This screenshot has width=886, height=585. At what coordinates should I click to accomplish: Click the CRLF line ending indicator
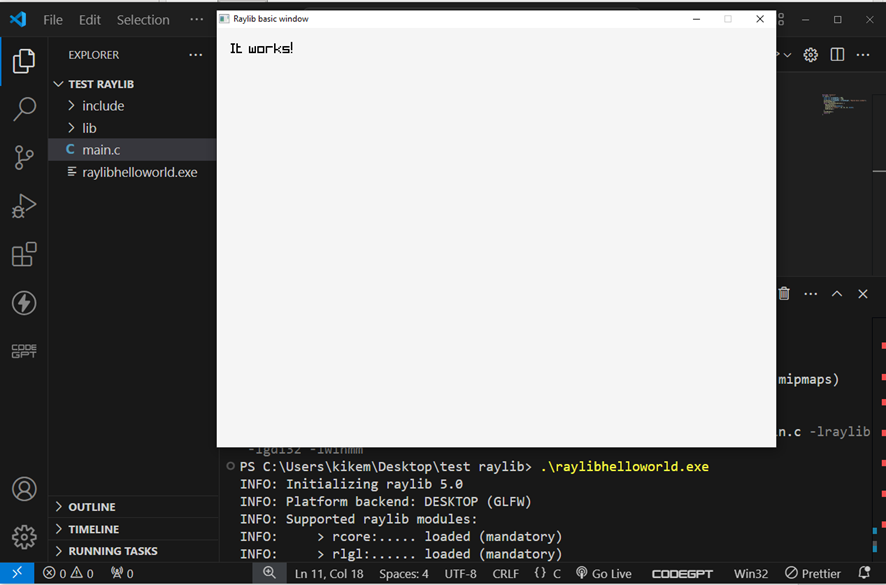(x=505, y=573)
